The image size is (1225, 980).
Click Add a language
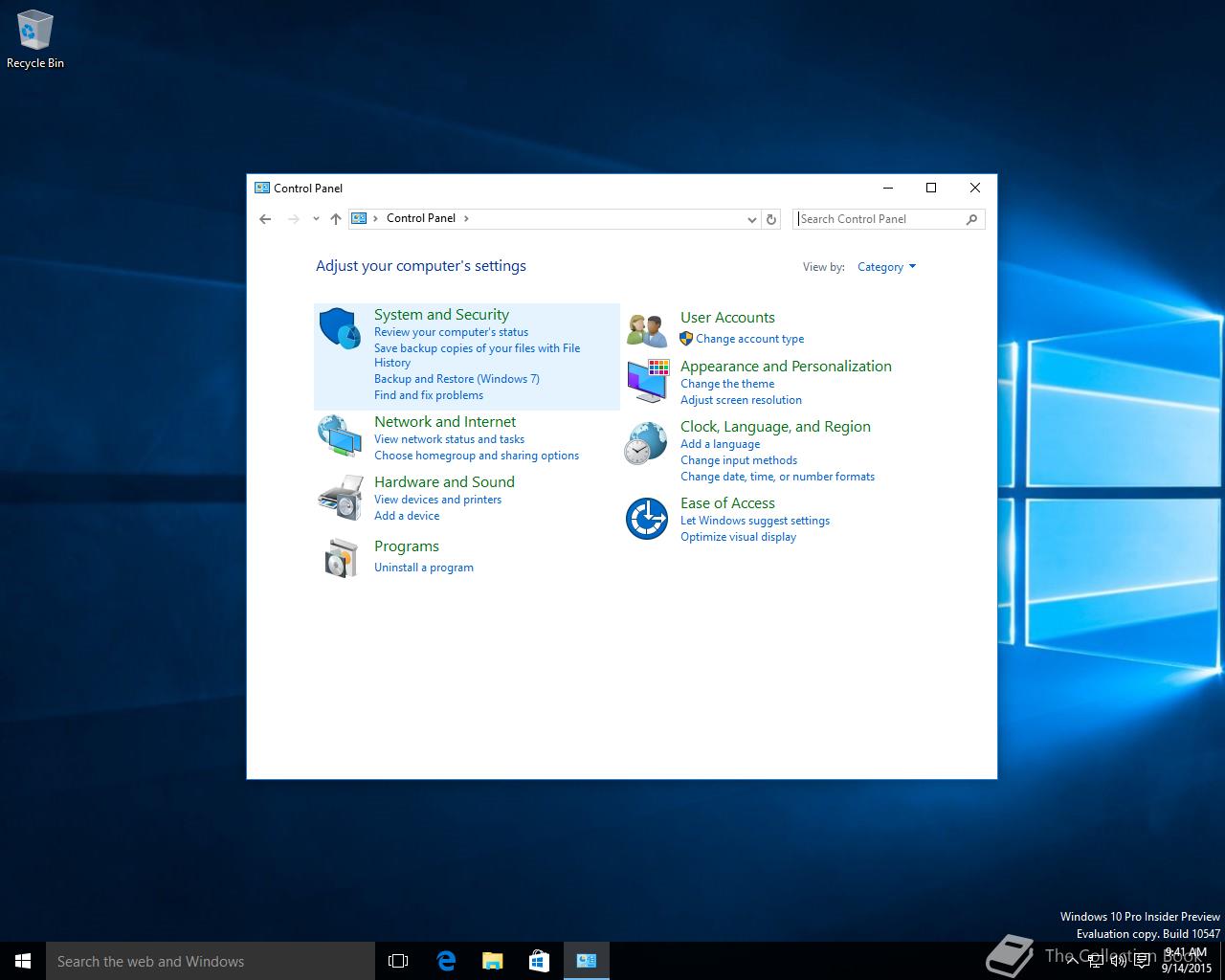coord(720,444)
